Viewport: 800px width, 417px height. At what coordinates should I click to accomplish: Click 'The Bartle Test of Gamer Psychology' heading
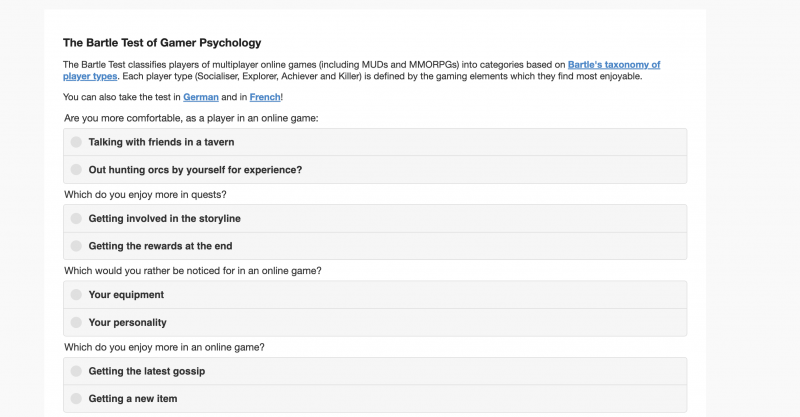pos(162,43)
